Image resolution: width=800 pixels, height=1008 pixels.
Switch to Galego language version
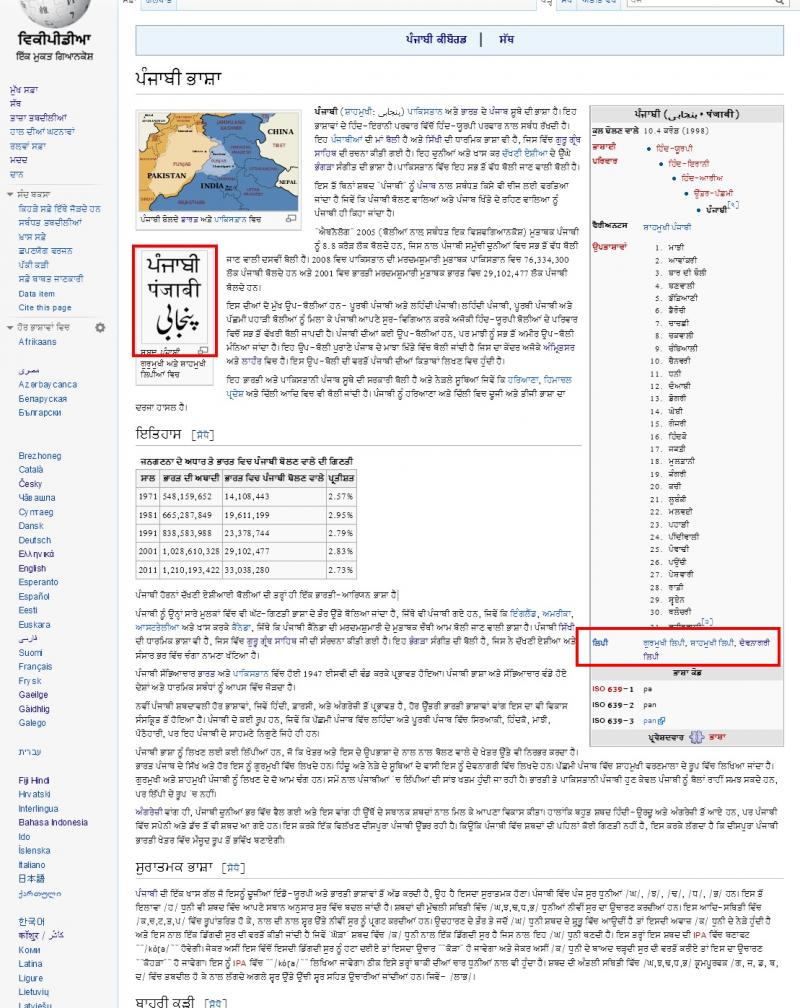pos(32,723)
